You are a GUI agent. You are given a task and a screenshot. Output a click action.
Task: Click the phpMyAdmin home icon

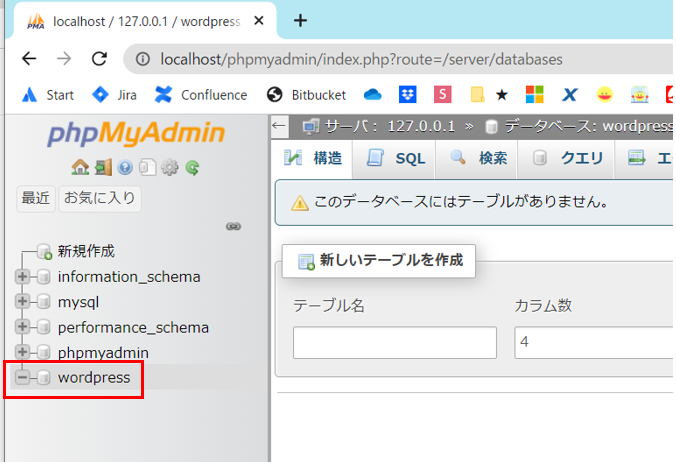(79, 168)
